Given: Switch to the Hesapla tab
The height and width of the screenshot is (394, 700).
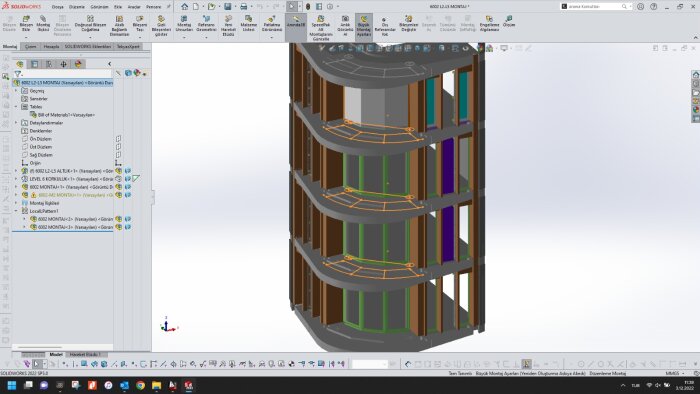Looking at the screenshot, I should [51, 46].
